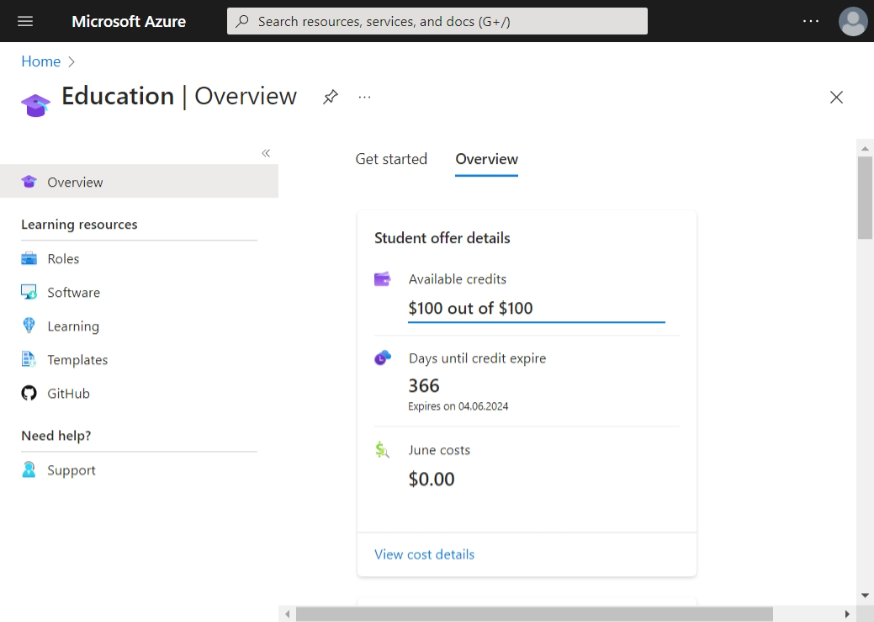Click "Expires on 04.06.2024" text
Viewport: 874px width, 622px height.
click(x=458, y=406)
